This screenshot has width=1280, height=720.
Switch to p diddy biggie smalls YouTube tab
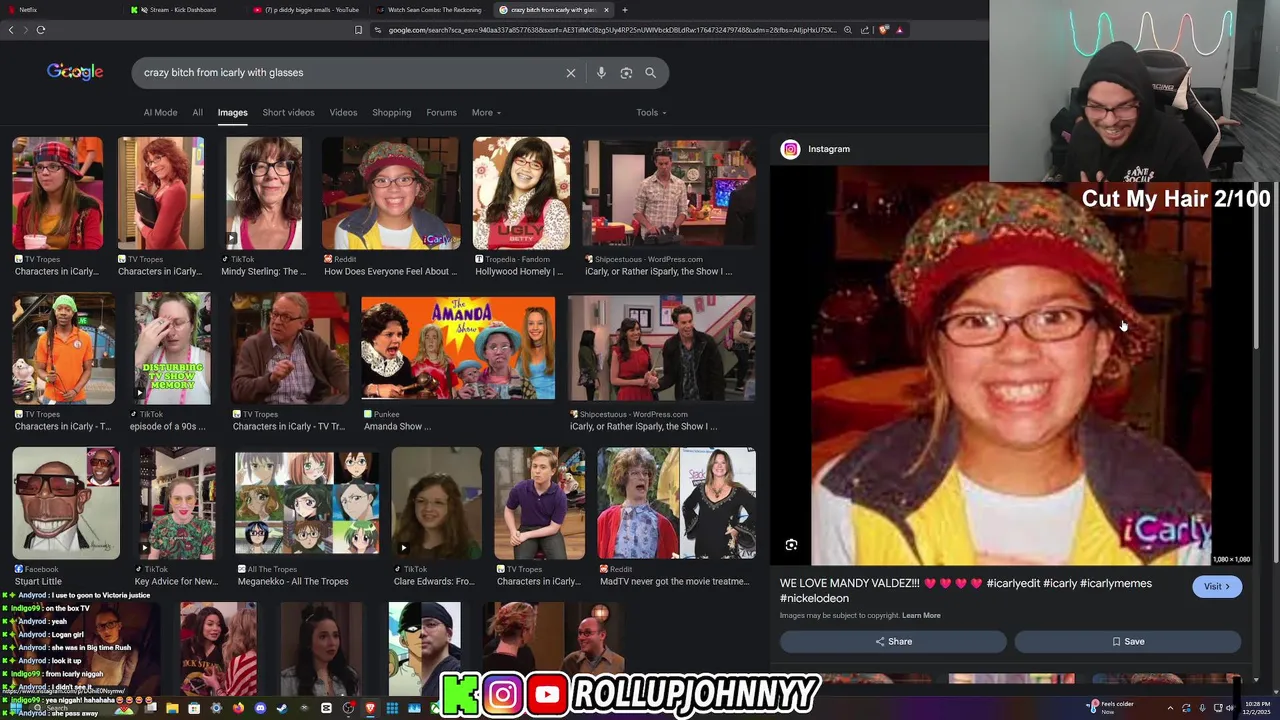305,10
